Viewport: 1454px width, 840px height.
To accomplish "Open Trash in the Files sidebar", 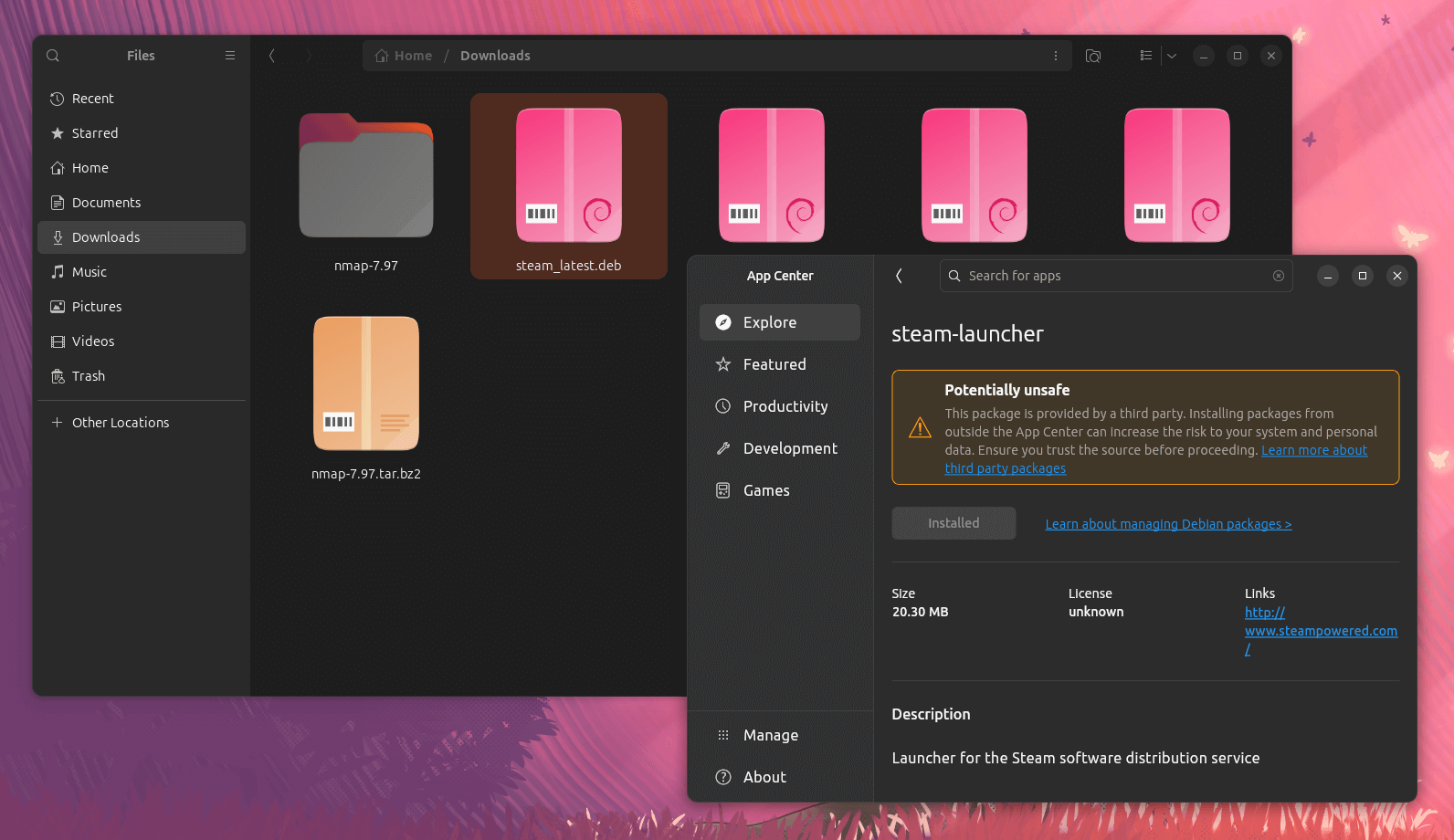I will (x=142, y=376).
